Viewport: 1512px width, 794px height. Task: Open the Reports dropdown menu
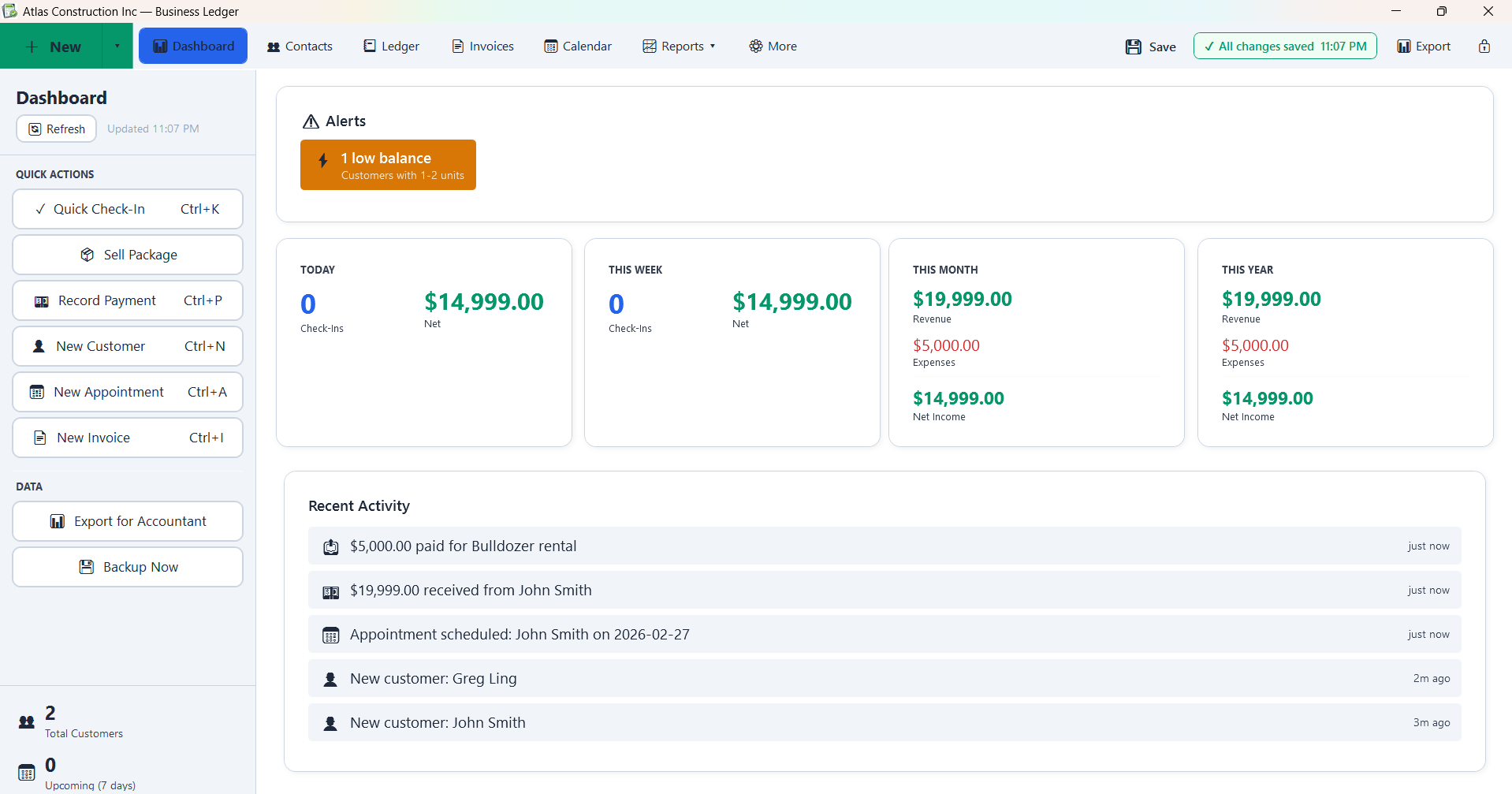pyautogui.click(x=679, y=46)
